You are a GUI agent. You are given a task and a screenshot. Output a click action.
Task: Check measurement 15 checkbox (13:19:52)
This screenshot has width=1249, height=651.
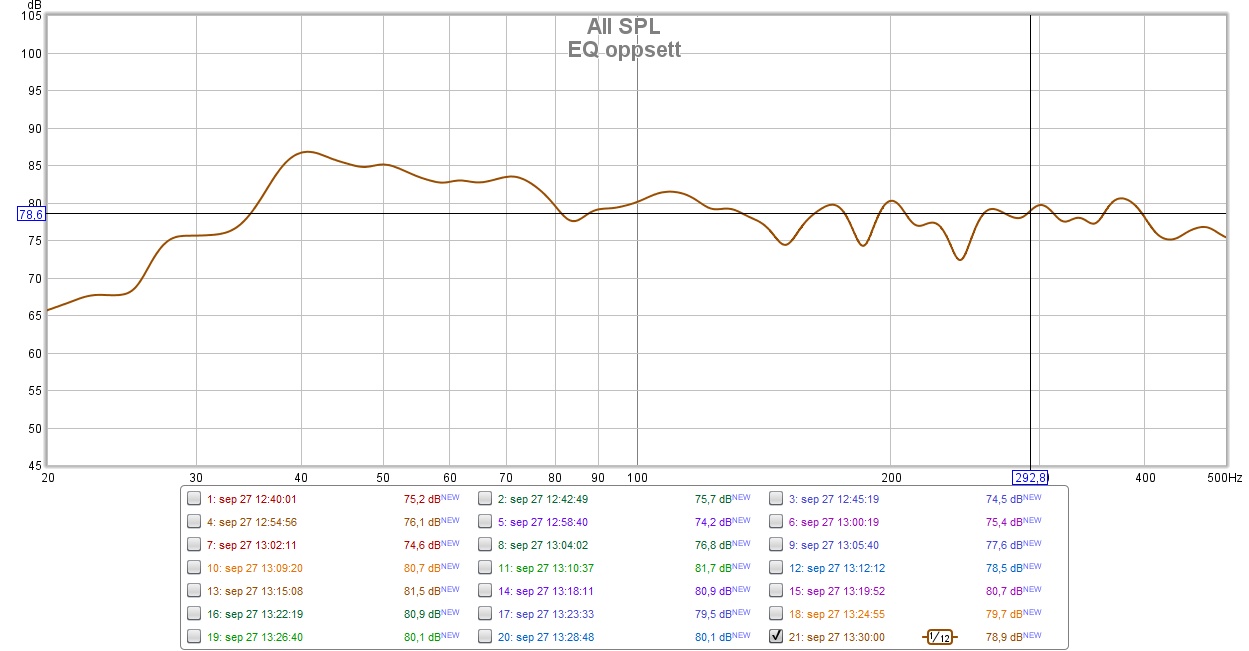coord(776,590)
